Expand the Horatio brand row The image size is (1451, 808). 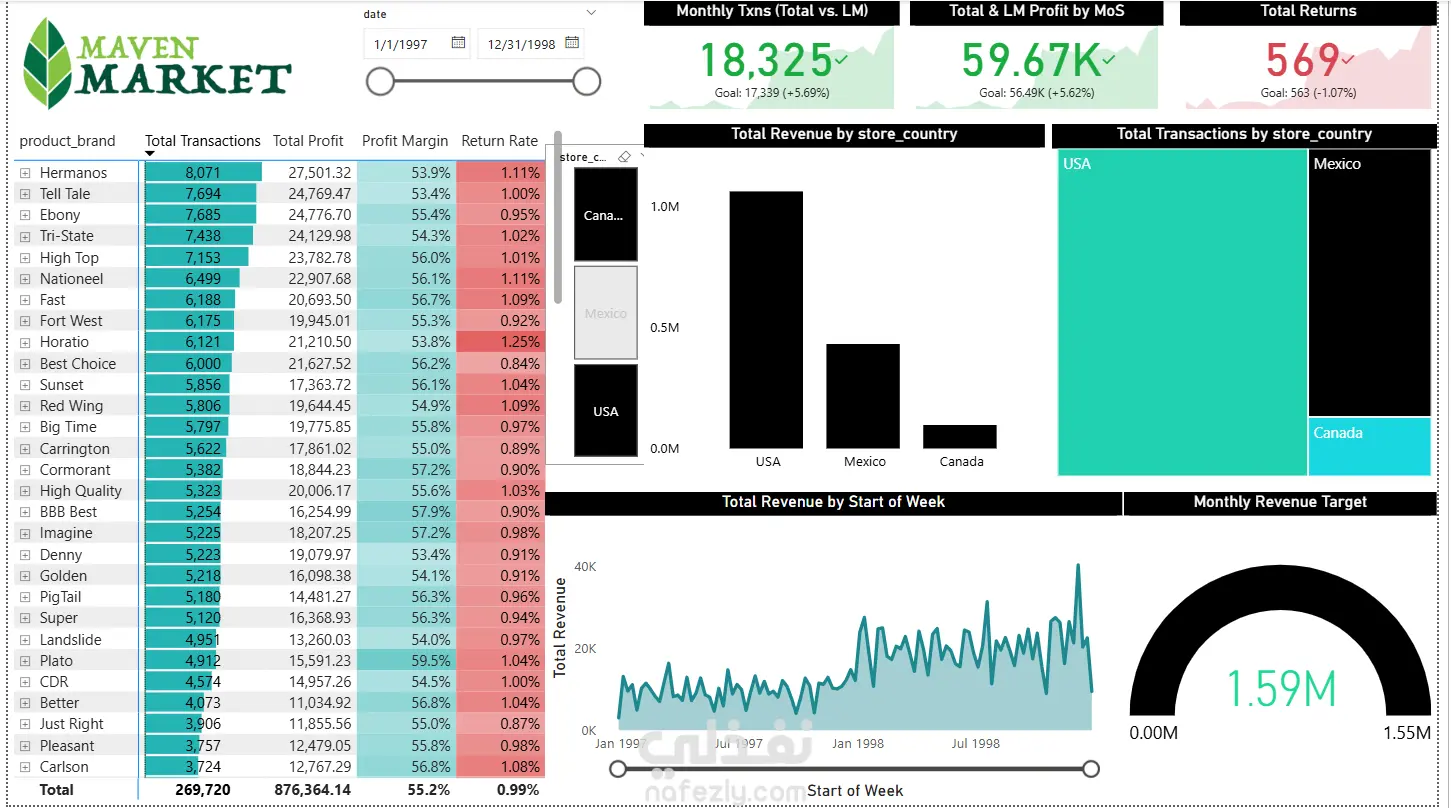26,342
